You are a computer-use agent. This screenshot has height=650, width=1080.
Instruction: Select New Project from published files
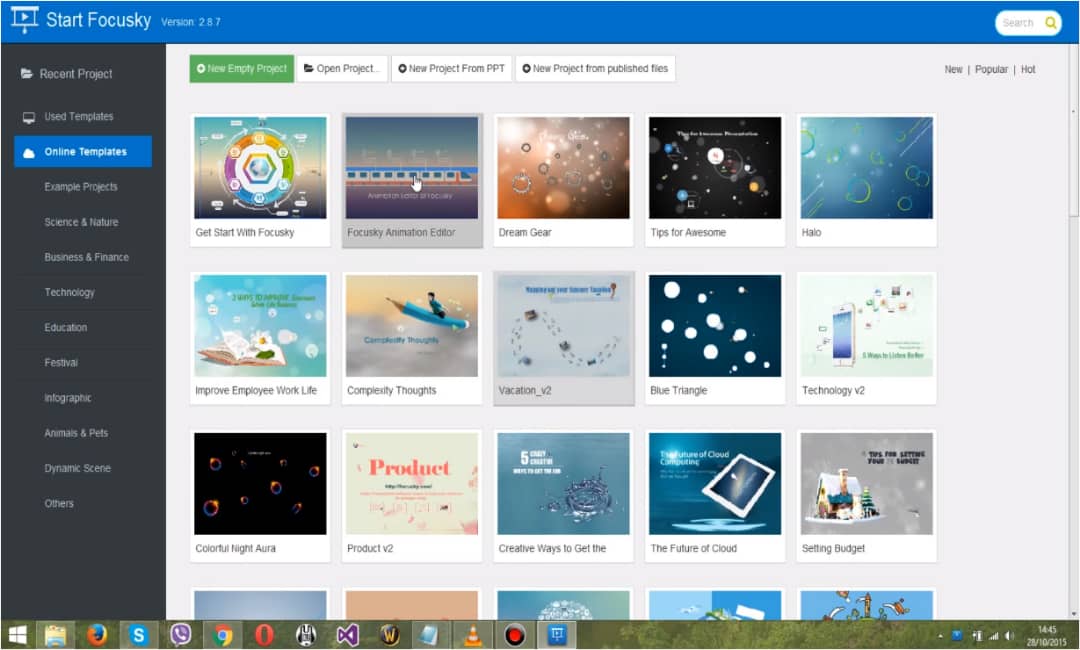(595, 69)
